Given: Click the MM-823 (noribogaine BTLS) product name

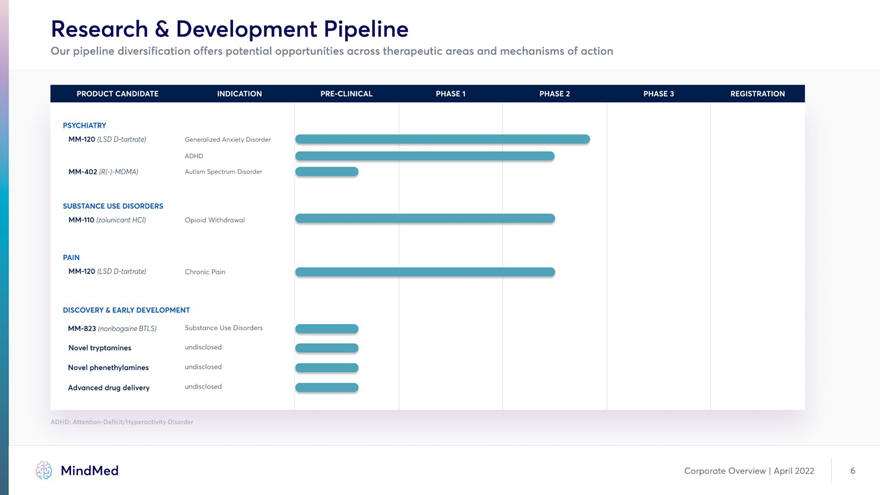Looking at the screenshot, I should (x=112, y=328).
